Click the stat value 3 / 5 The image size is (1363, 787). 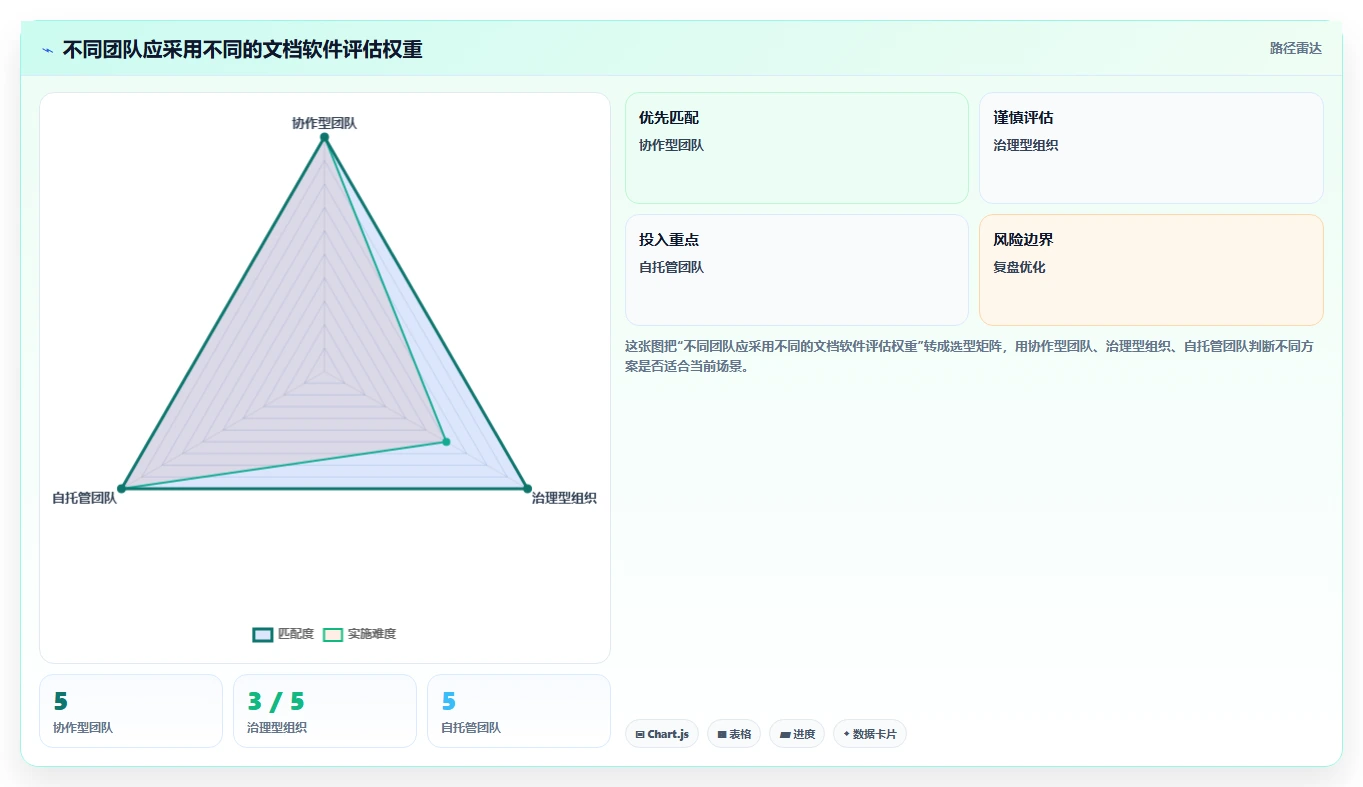[276, 701]
